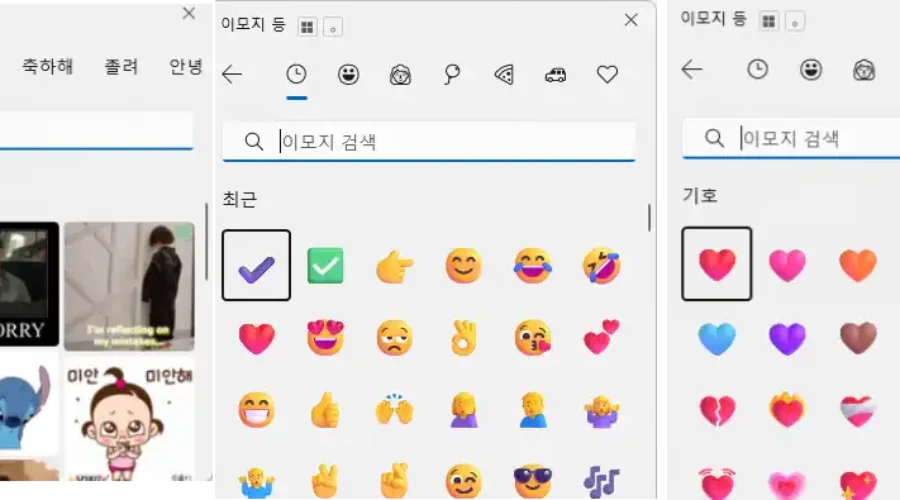Pick the red heart in recent emojis
The image size is (900, 500).
[x=256, y=338]
